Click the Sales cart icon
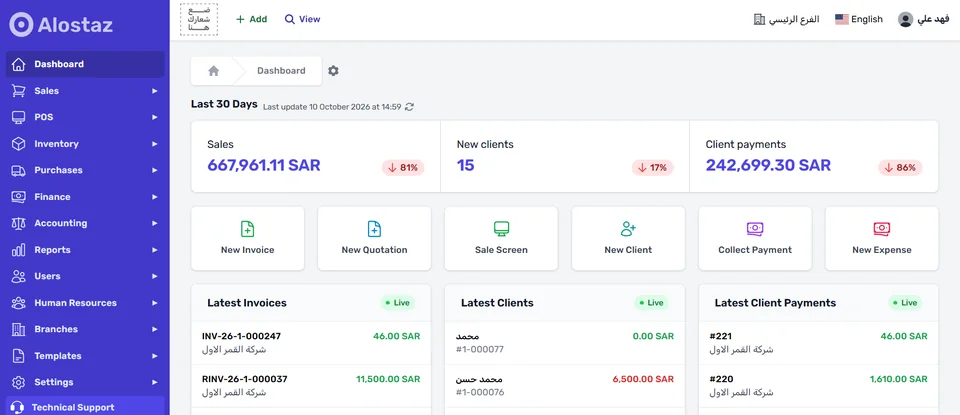Screen dimensions: 960x415 point(18,91)
